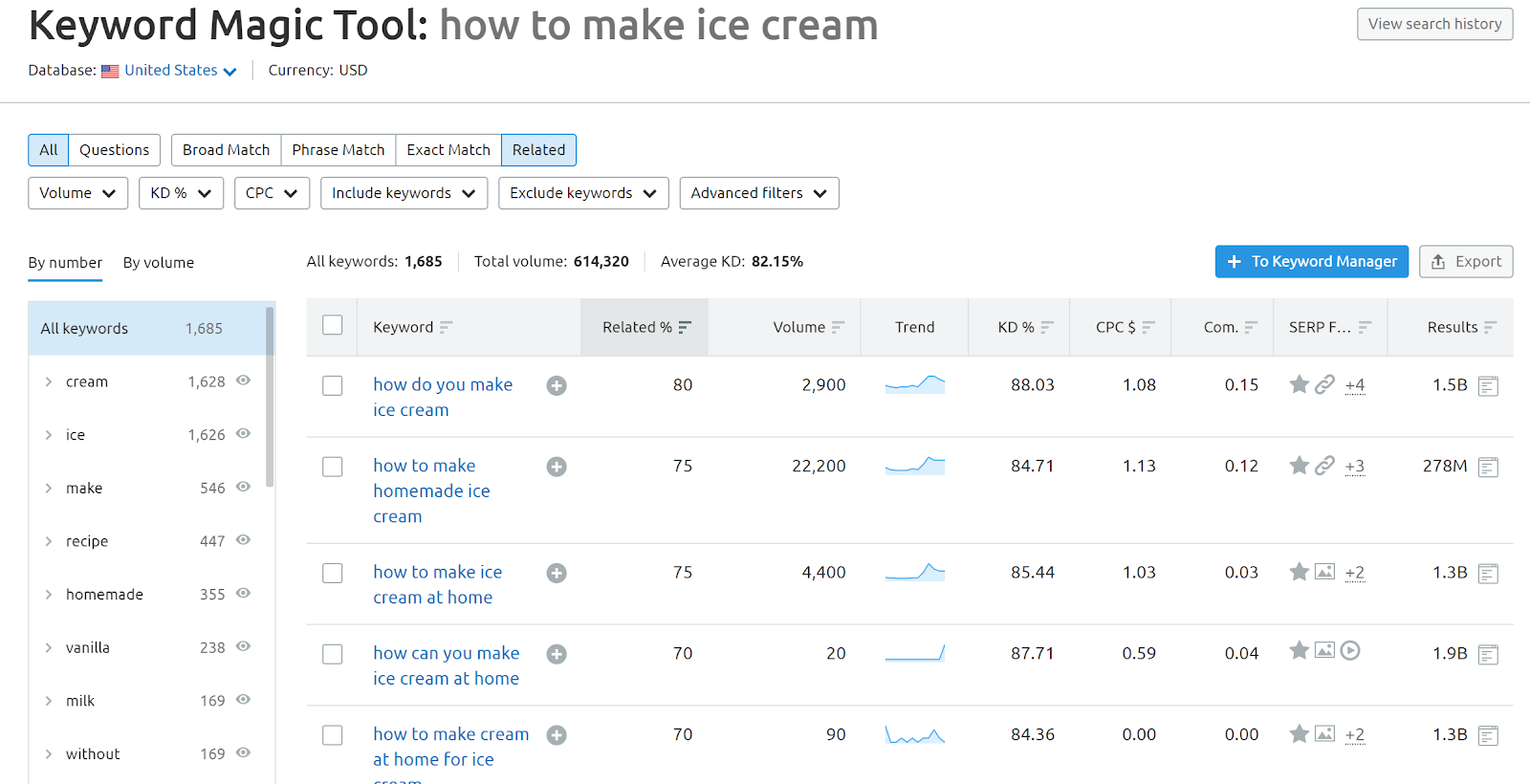Add 'how can you make ice cream at home' plus icon
This screenshot has width=1530, height=784.
point(557,654)
